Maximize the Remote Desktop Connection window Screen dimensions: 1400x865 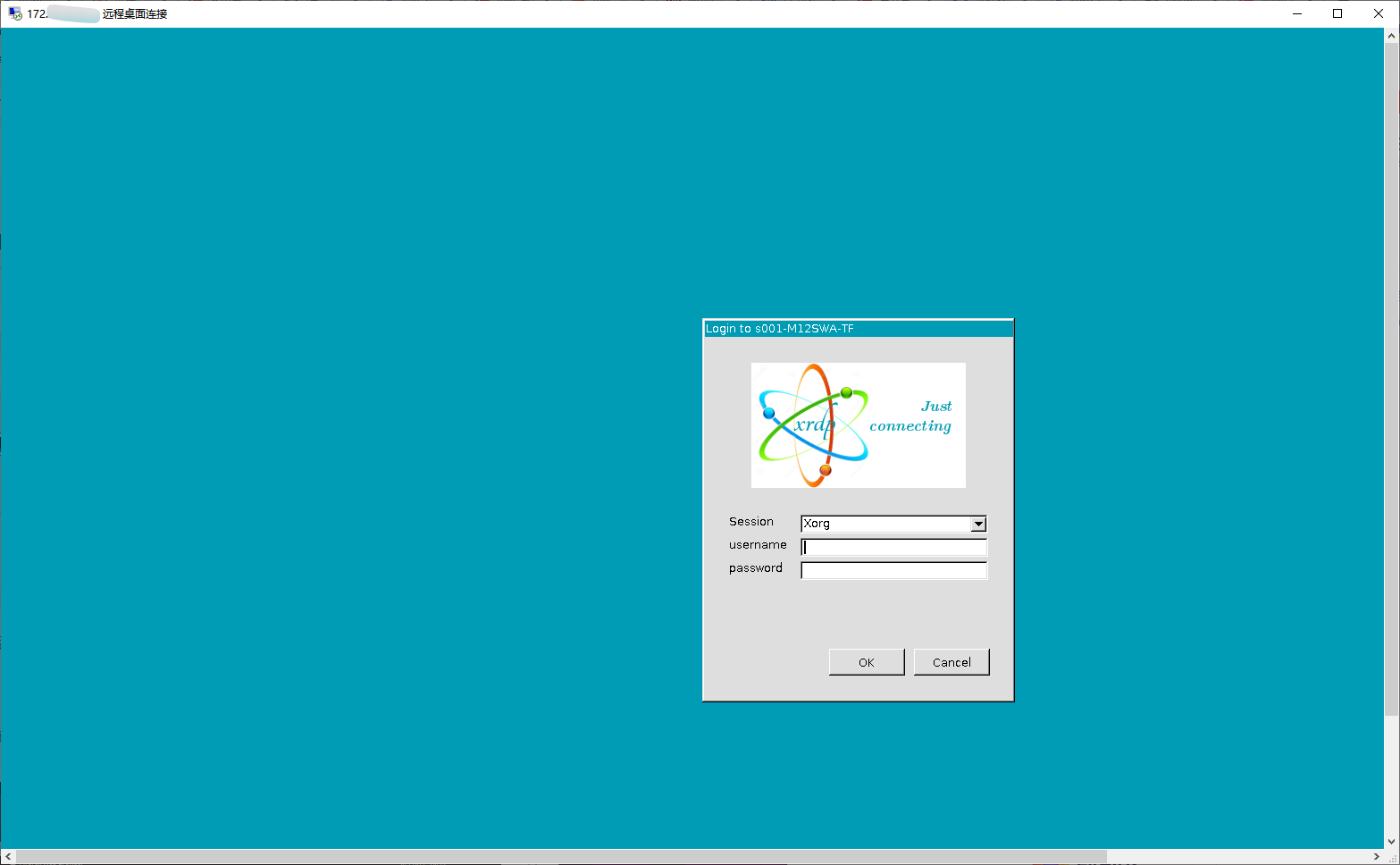click(x=1337, y=13)
